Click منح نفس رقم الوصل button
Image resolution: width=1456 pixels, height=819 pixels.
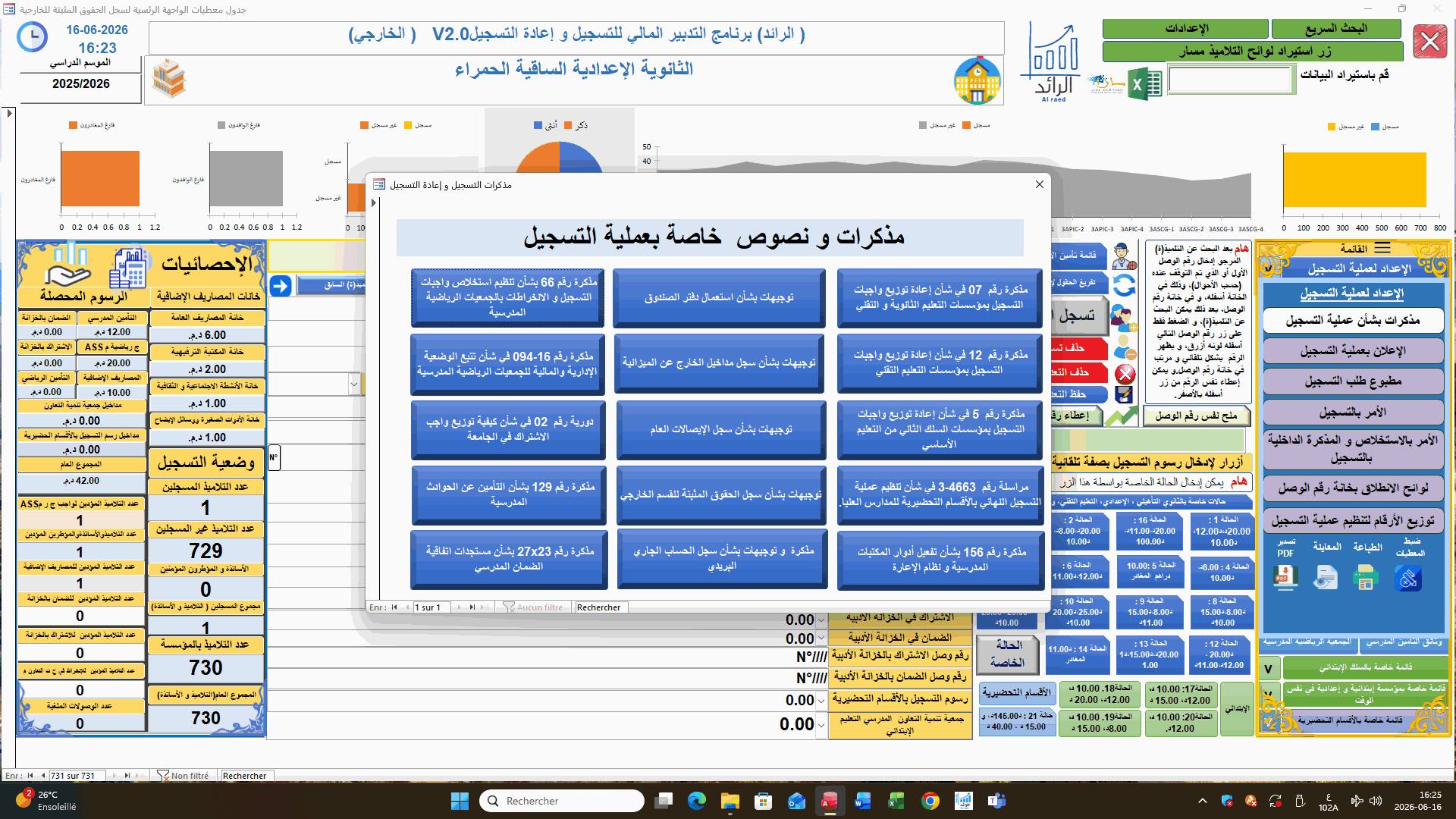click(1196, 416)
